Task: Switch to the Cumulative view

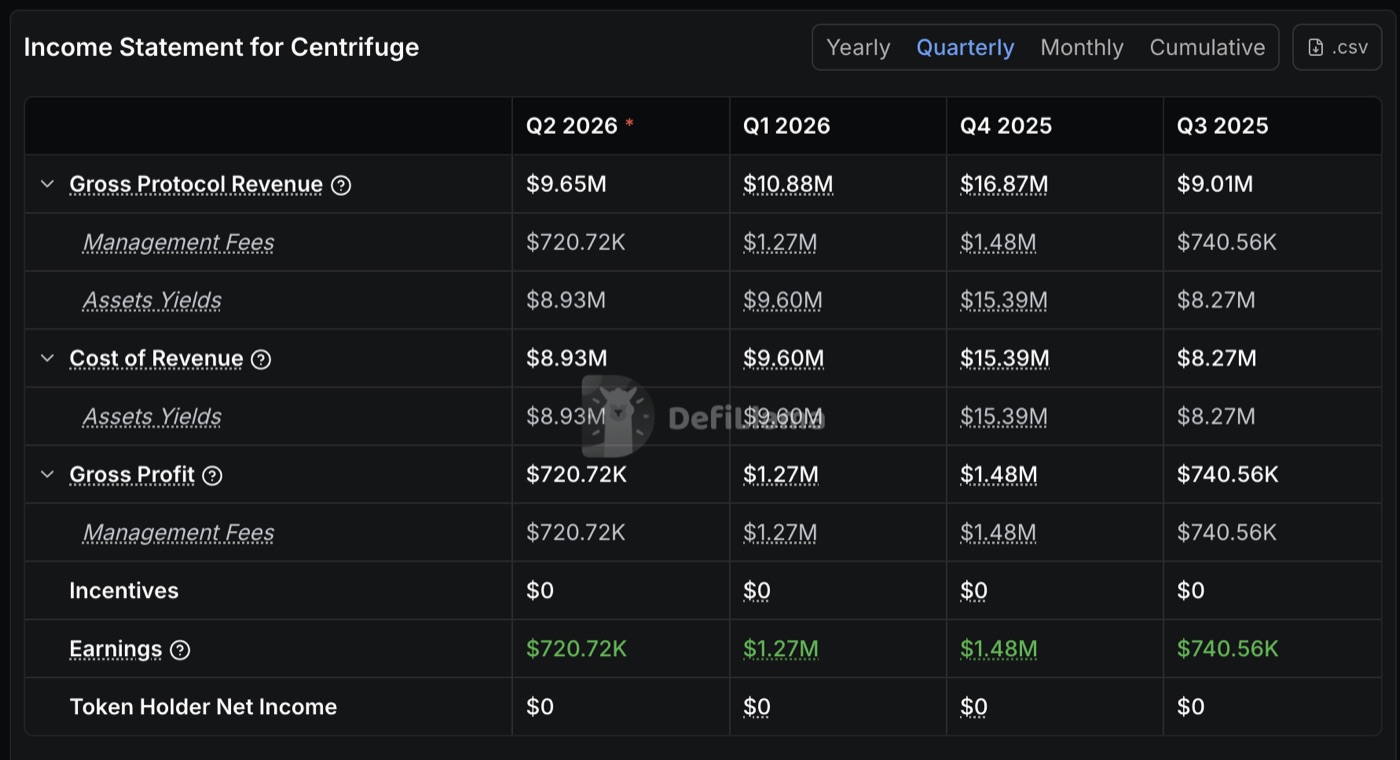Action: tap(1207, 47)
